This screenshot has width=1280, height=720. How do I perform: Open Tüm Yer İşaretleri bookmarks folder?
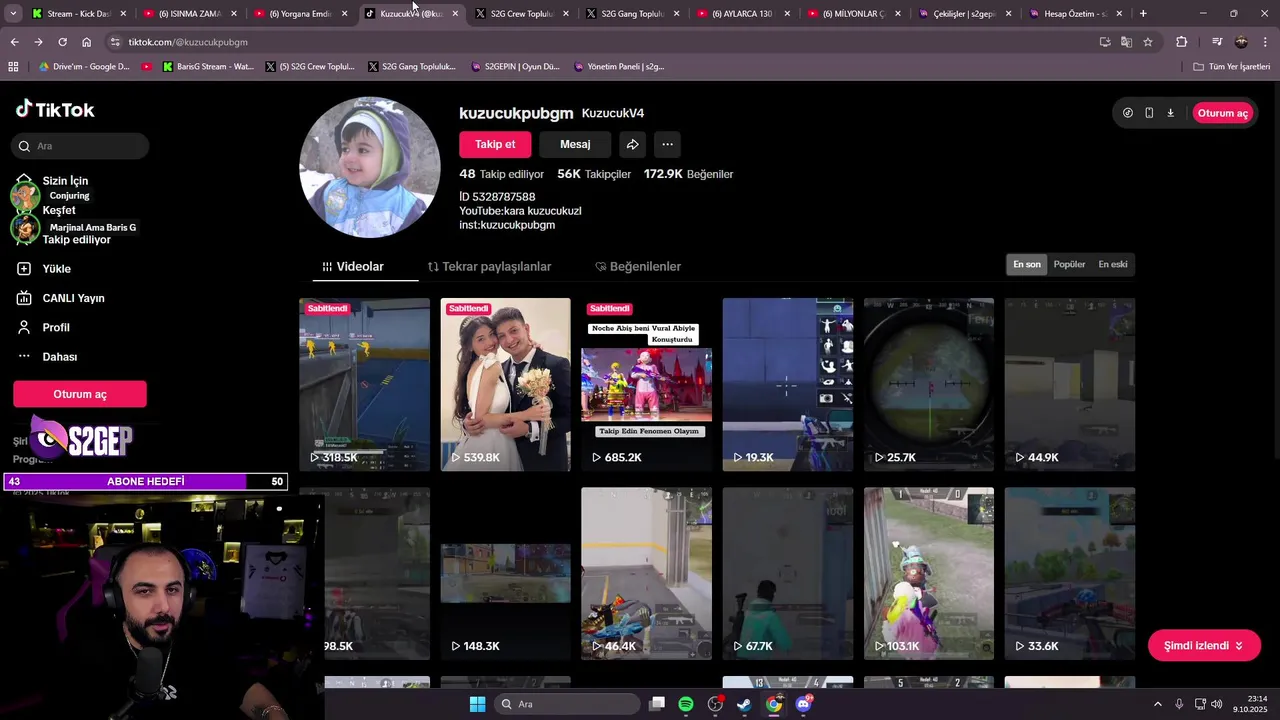(x=1232, y=67)
